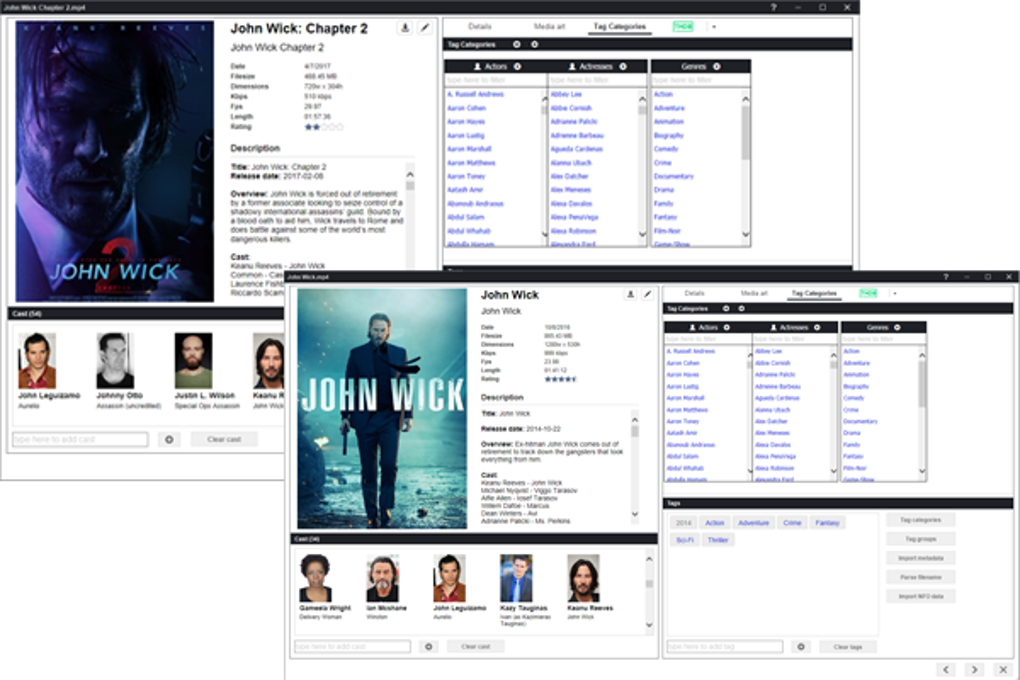
Task: Click down arrow of Actresses list in the John Wick window
Action: [x=833, y=470]
